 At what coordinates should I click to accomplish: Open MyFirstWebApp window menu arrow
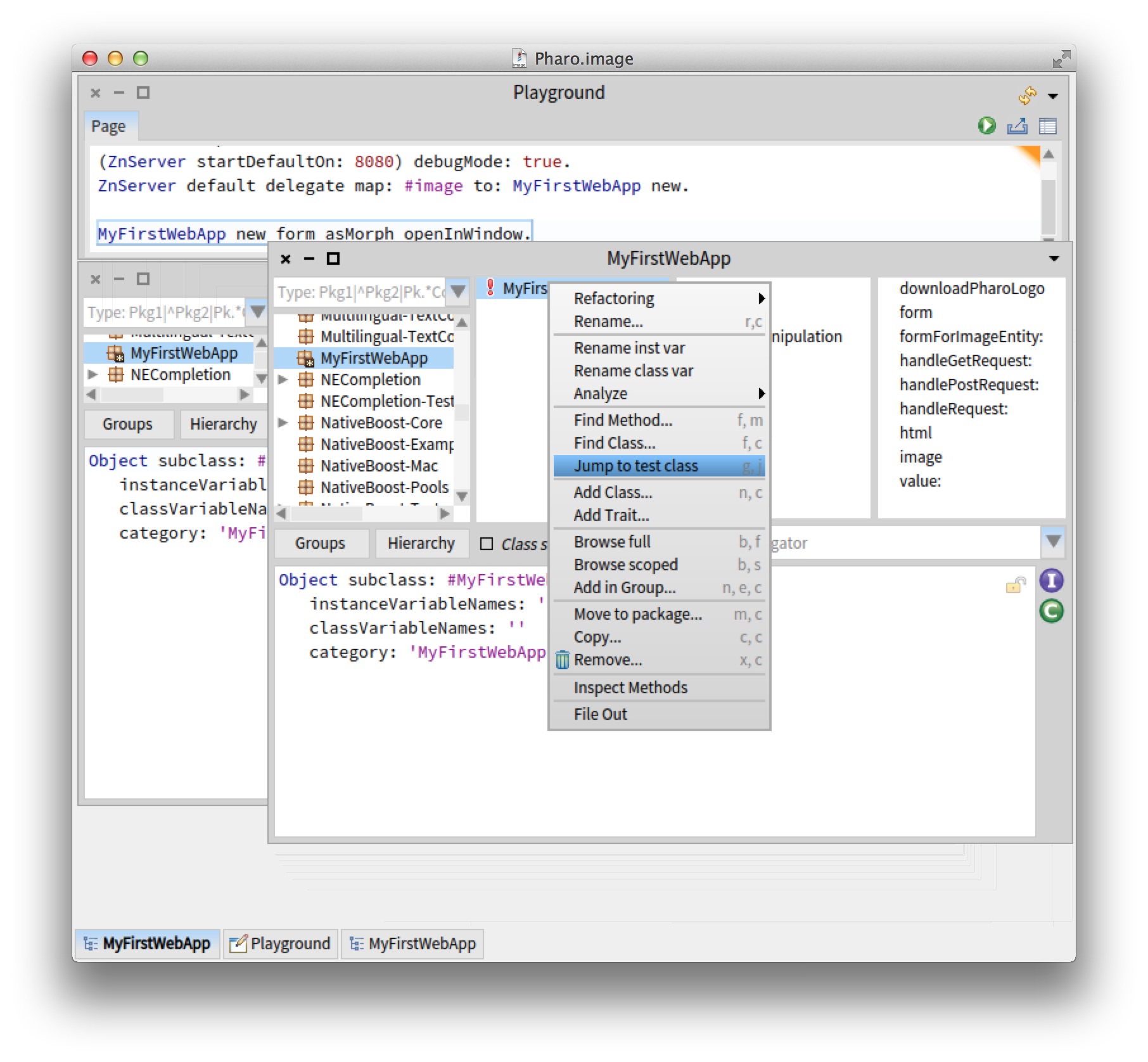[x=1054, y=259]
